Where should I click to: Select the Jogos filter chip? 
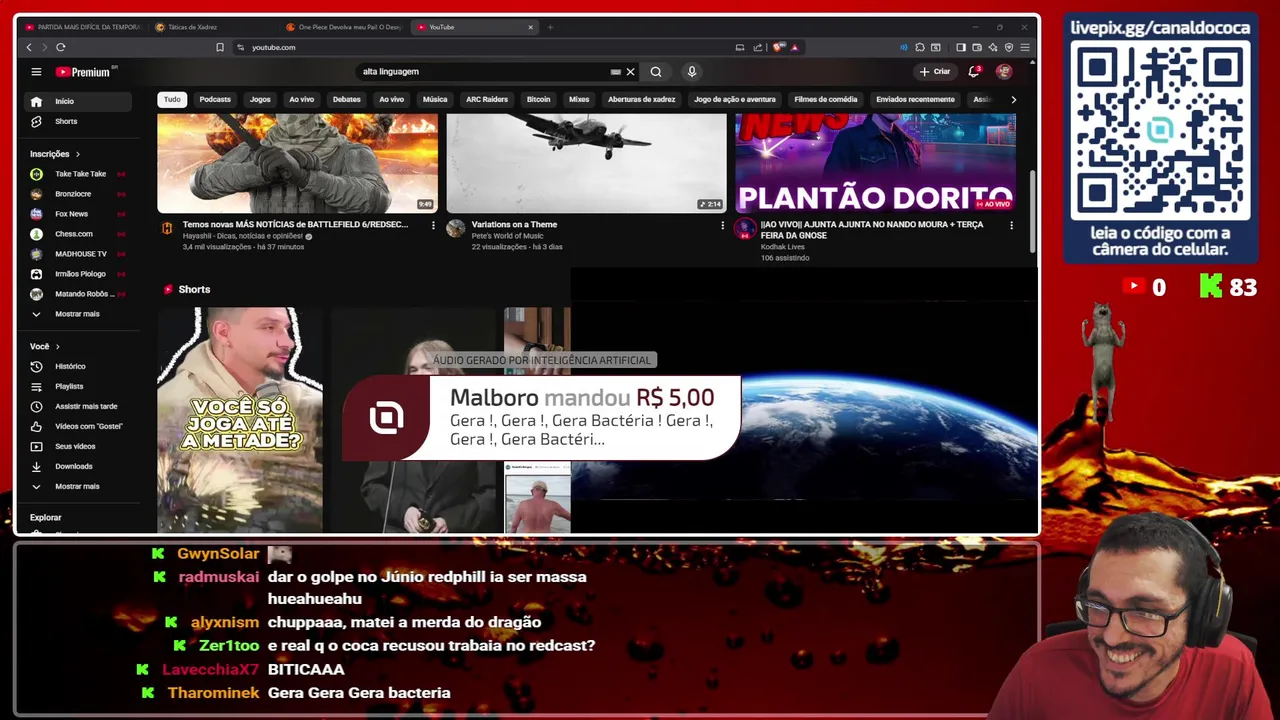260,99
